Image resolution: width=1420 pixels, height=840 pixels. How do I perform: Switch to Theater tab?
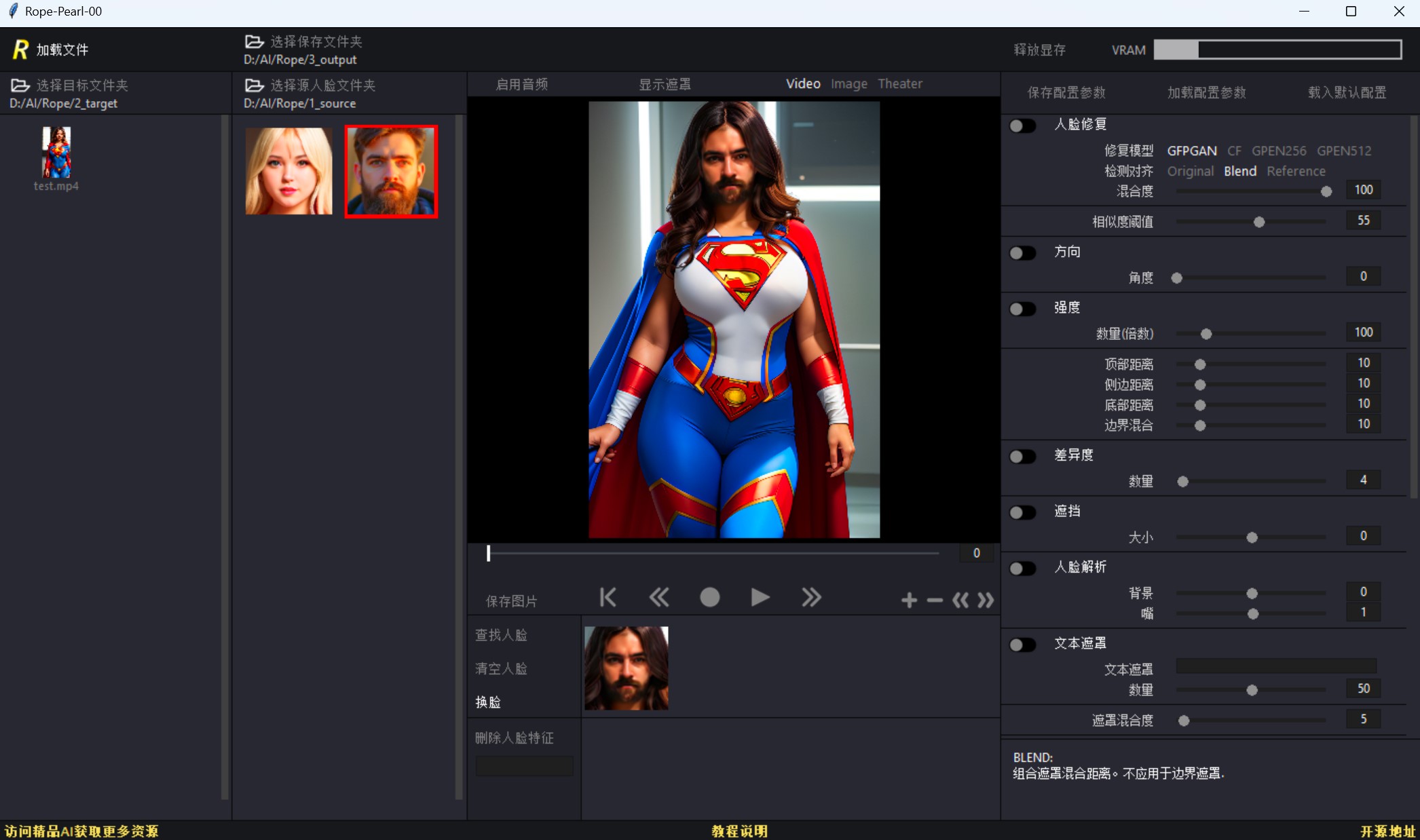click(x=900, y=83)
